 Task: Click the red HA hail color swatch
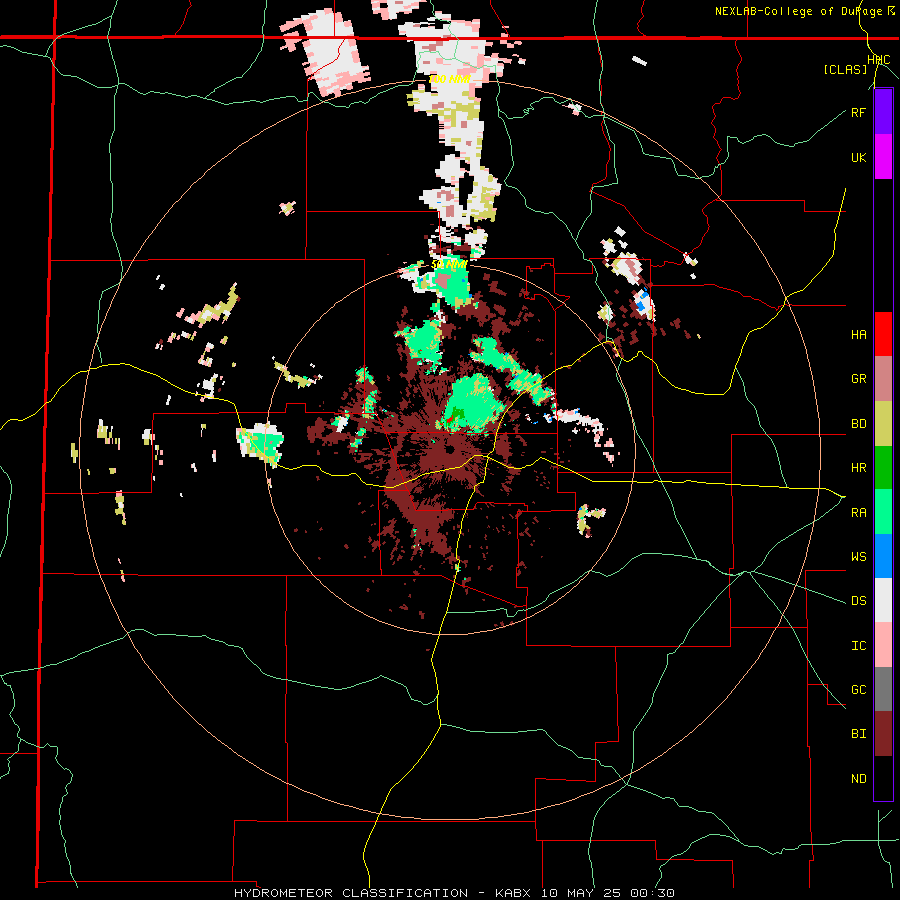(x=883, y=334)
